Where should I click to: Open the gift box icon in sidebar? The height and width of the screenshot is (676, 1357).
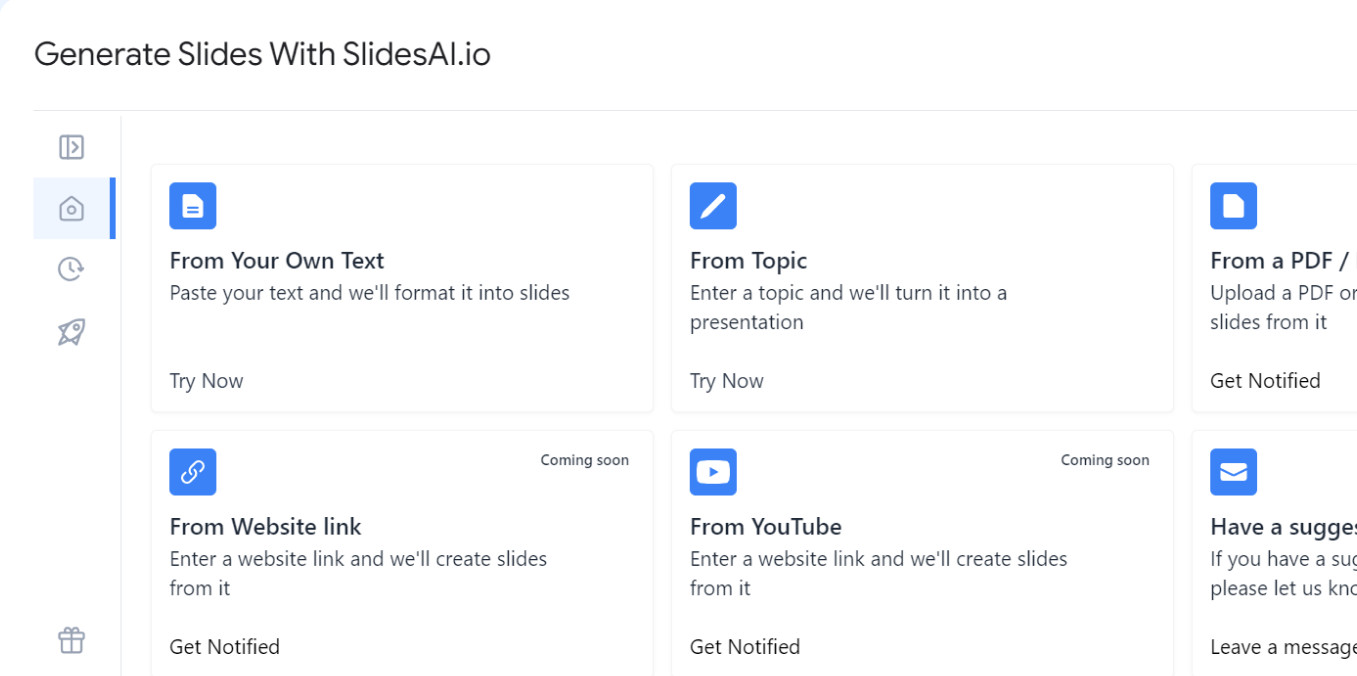(x=71, y=640)
